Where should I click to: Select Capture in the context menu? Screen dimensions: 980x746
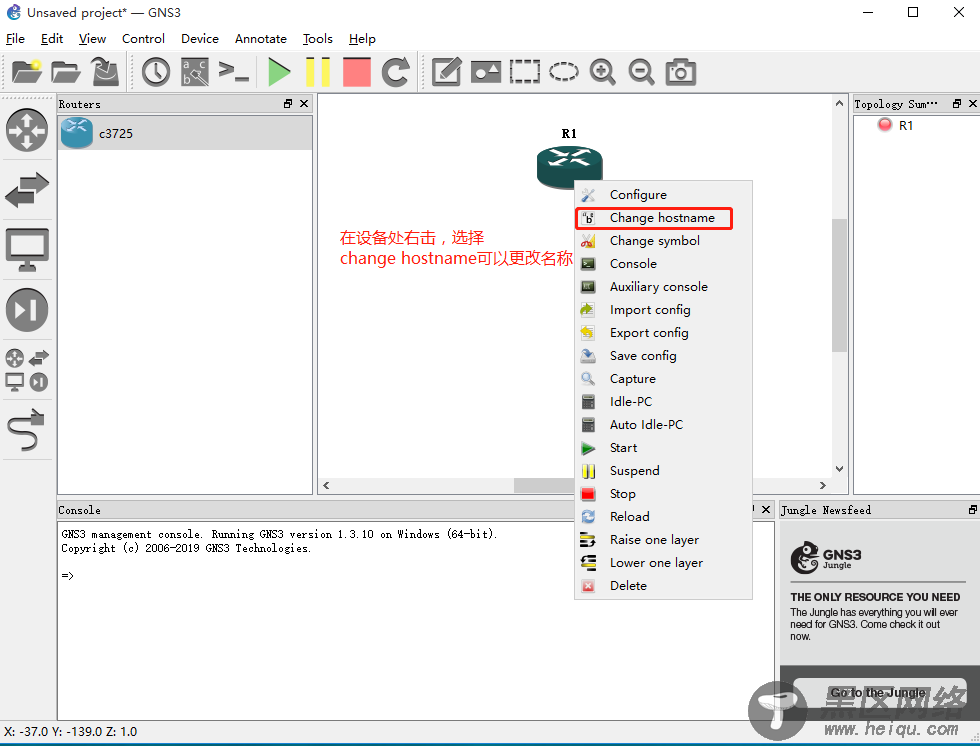(x=663, y=379)
